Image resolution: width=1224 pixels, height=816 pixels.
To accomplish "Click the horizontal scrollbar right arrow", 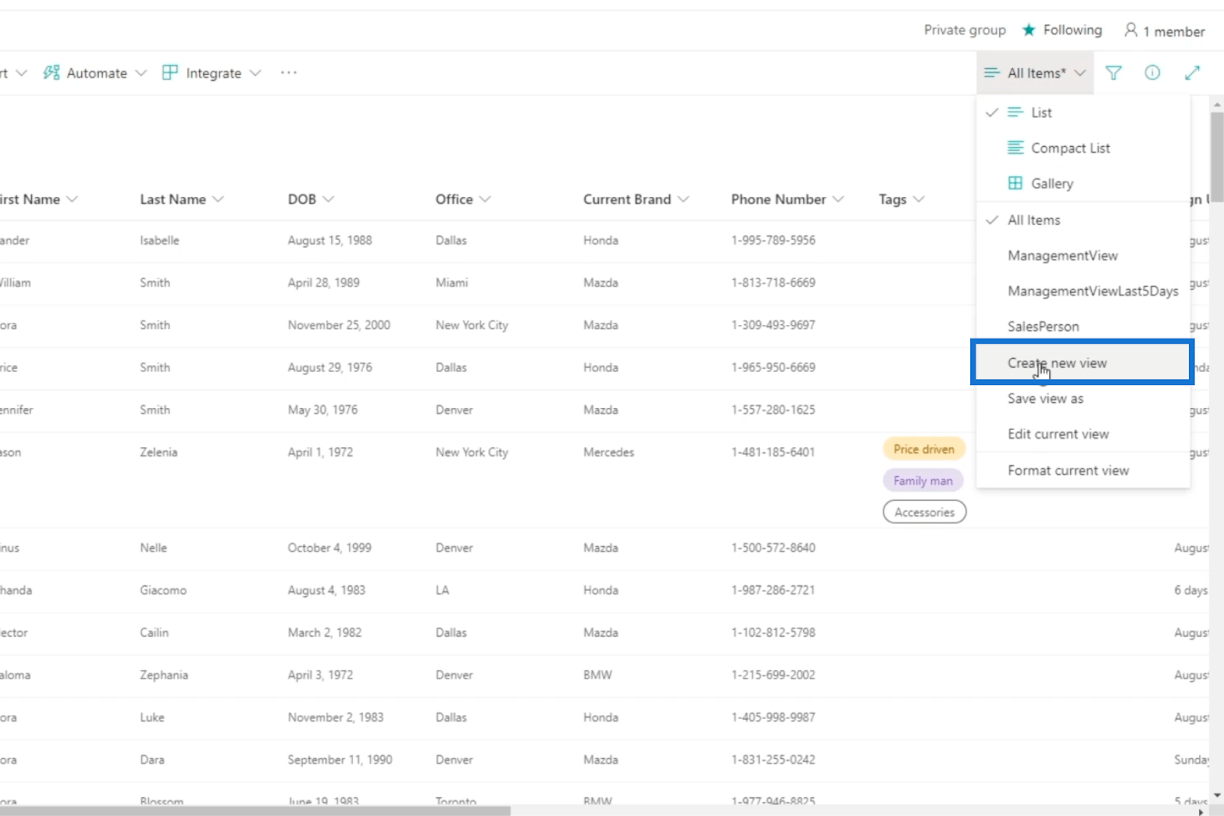I will 1203,810.
